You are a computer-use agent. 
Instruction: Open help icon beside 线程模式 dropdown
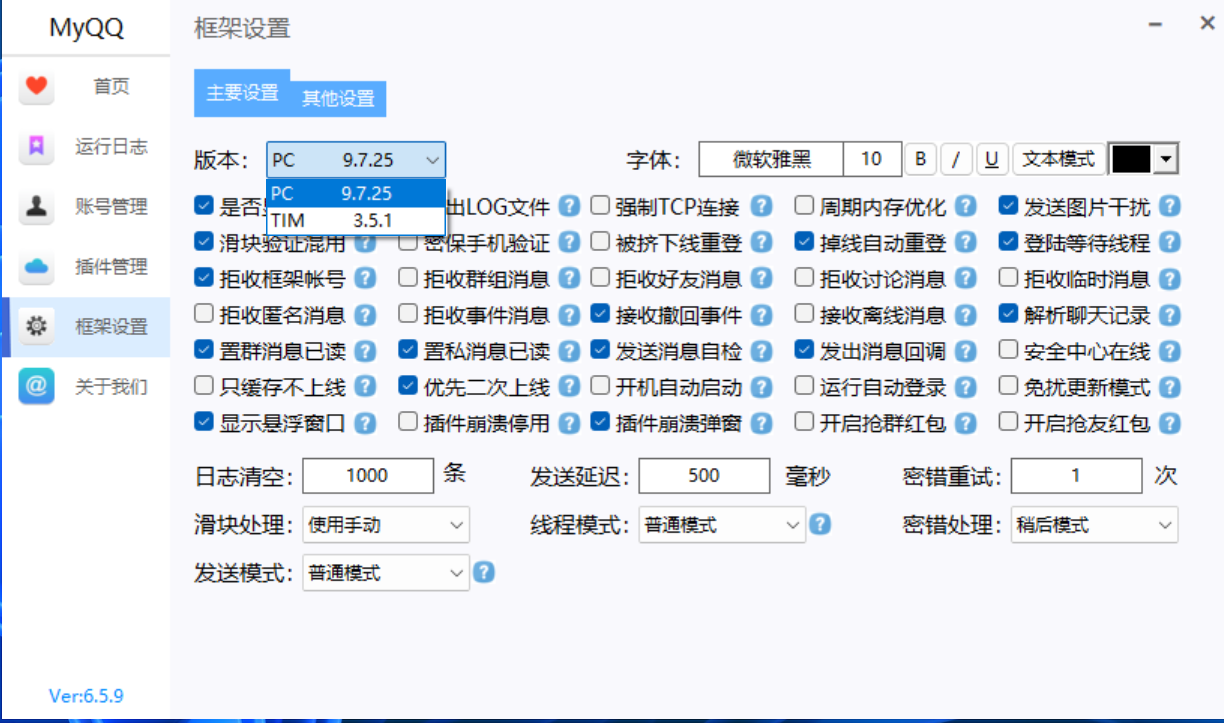point(820,524)
